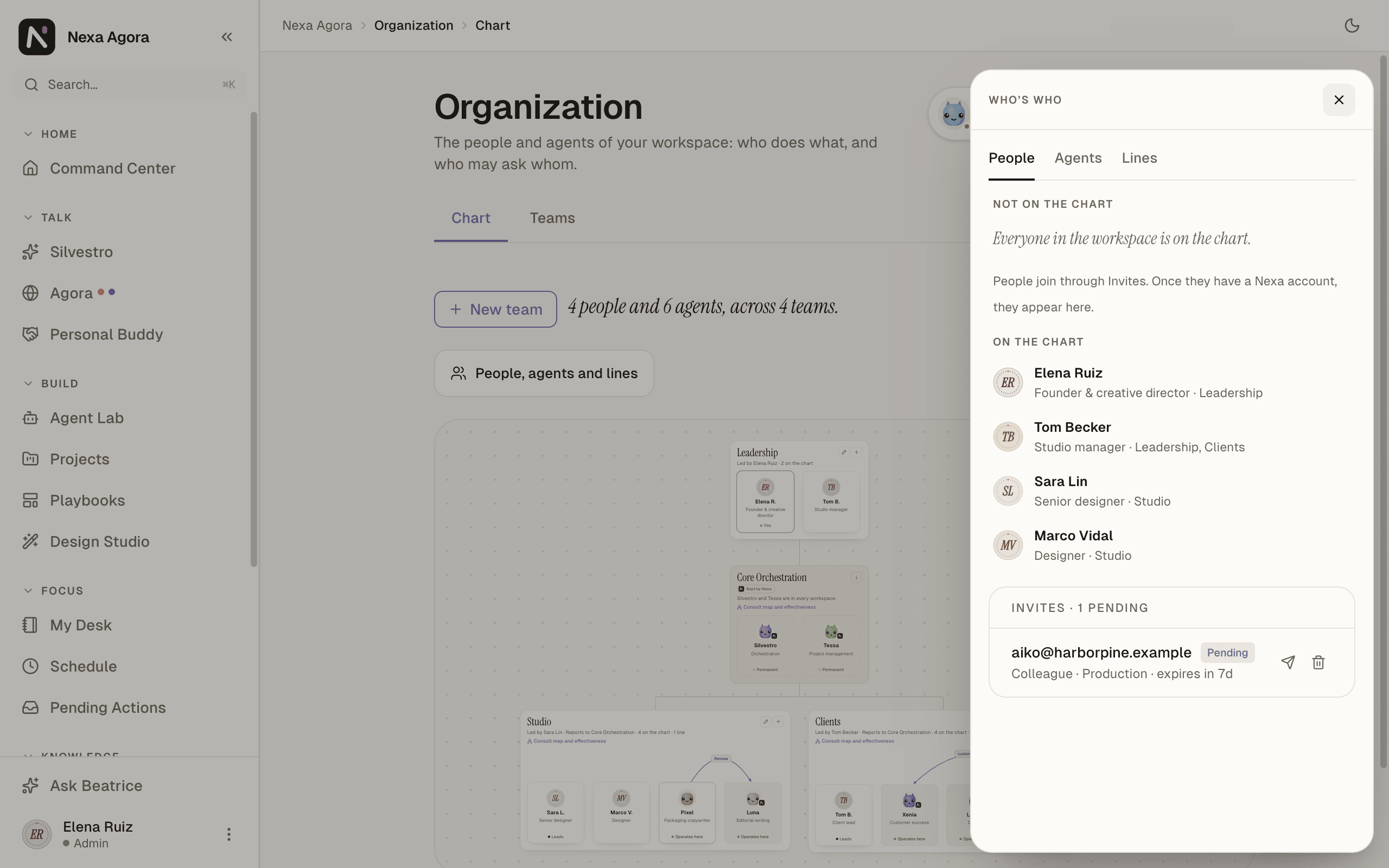Screen dimensions: 1389x868
Task: Switch to the Teams tab
Action: point(552,219)
